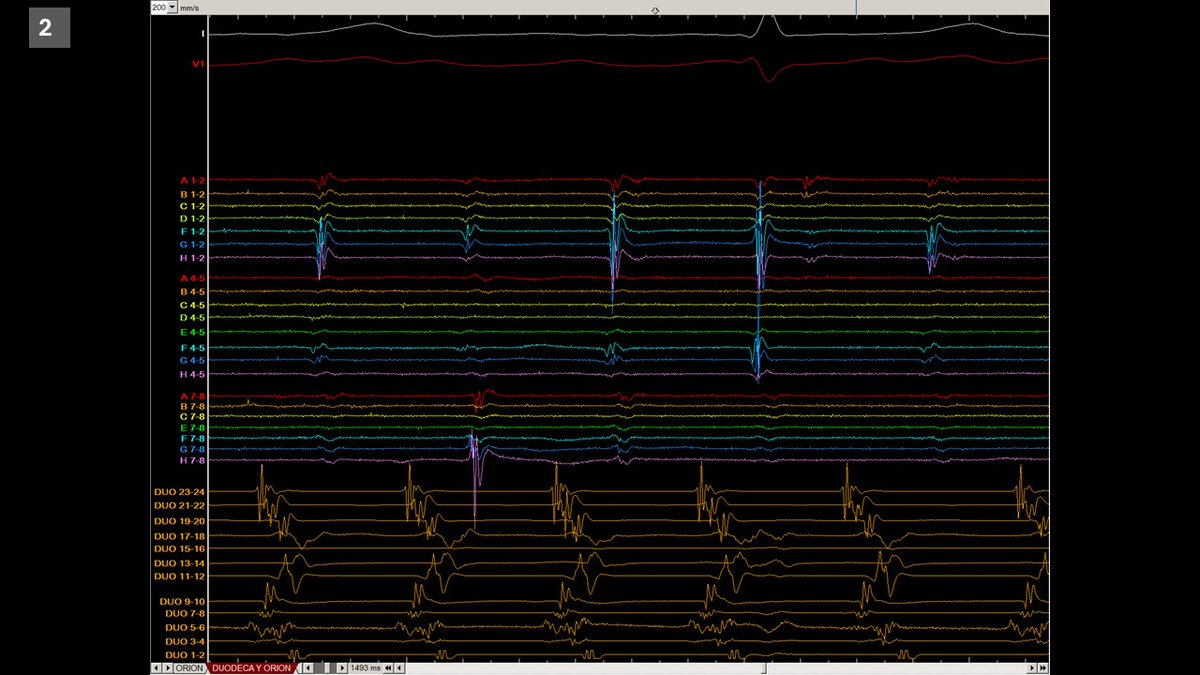Select the G 7-8 channel label
This screenshot has width=1200, height=675.
[x=192, y=450]
